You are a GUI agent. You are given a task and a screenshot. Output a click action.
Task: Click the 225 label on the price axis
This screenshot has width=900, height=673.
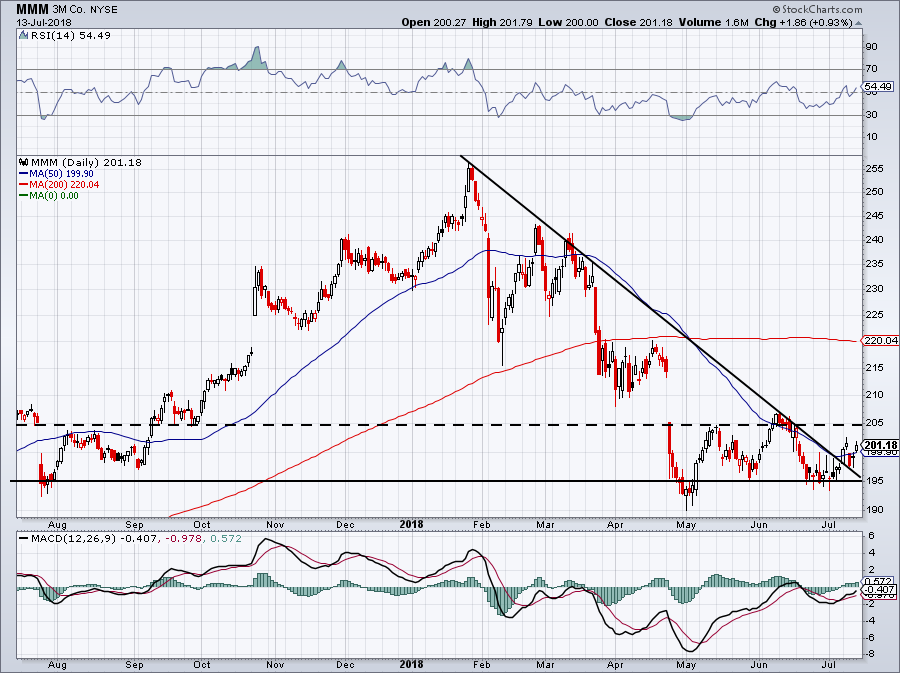(875, 314)
